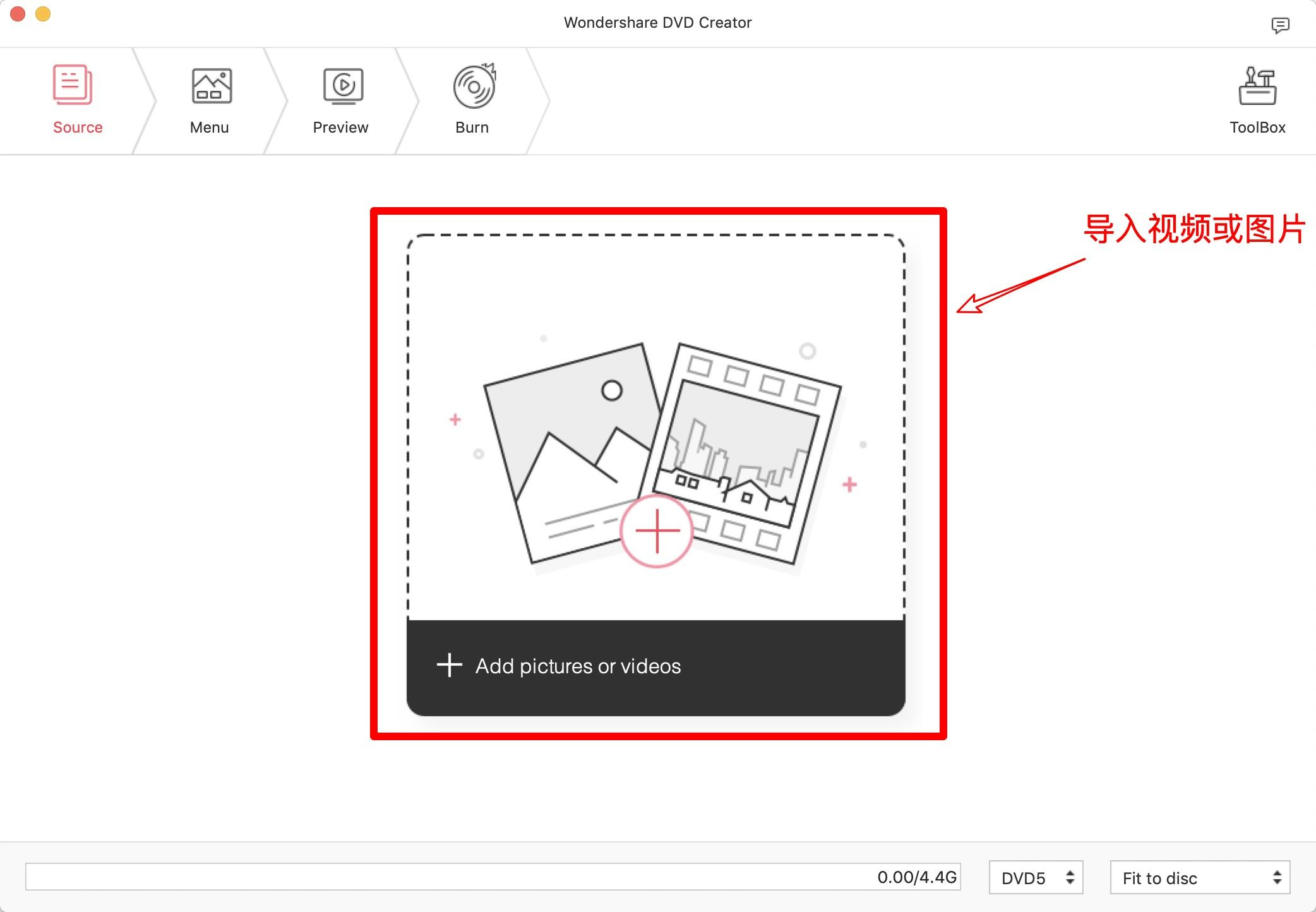Select the Source workflow tab
1316x912 pixels.
coord(77,100)
